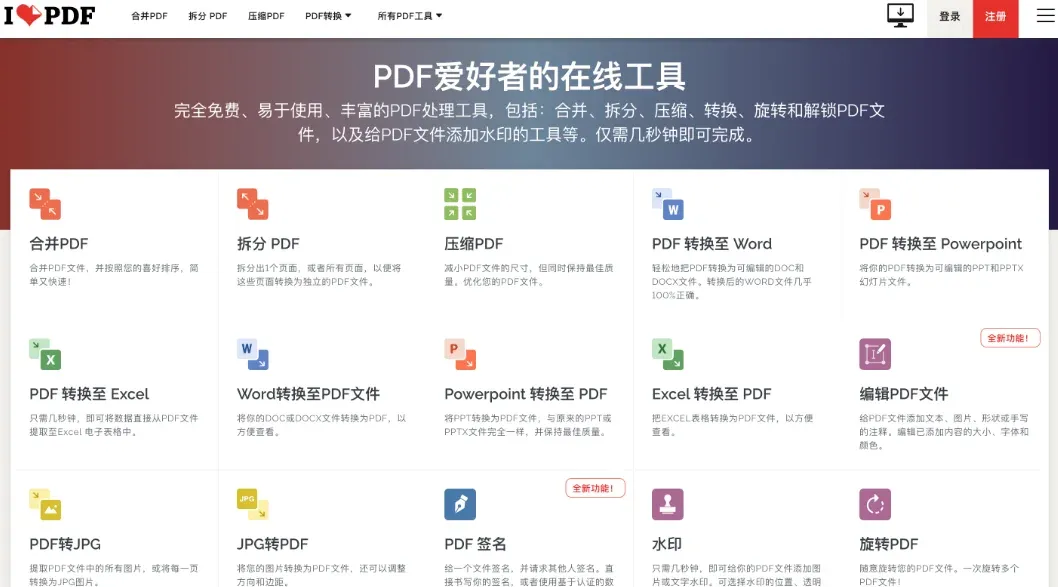Click the 合并PDF description text
1058x587 pixels.
[114, 275]
